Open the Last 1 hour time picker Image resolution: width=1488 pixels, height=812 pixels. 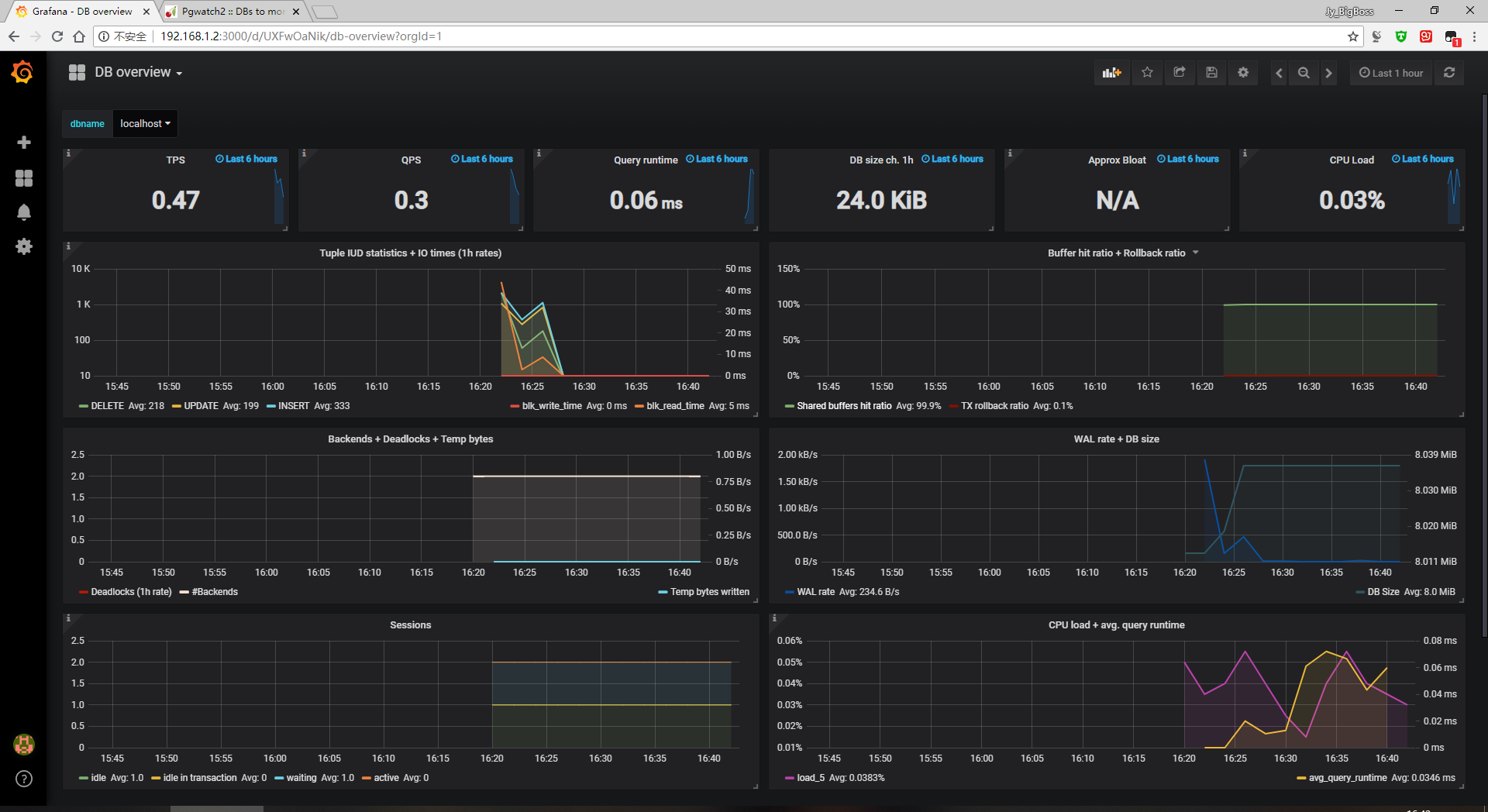(x=1390, y=72)
